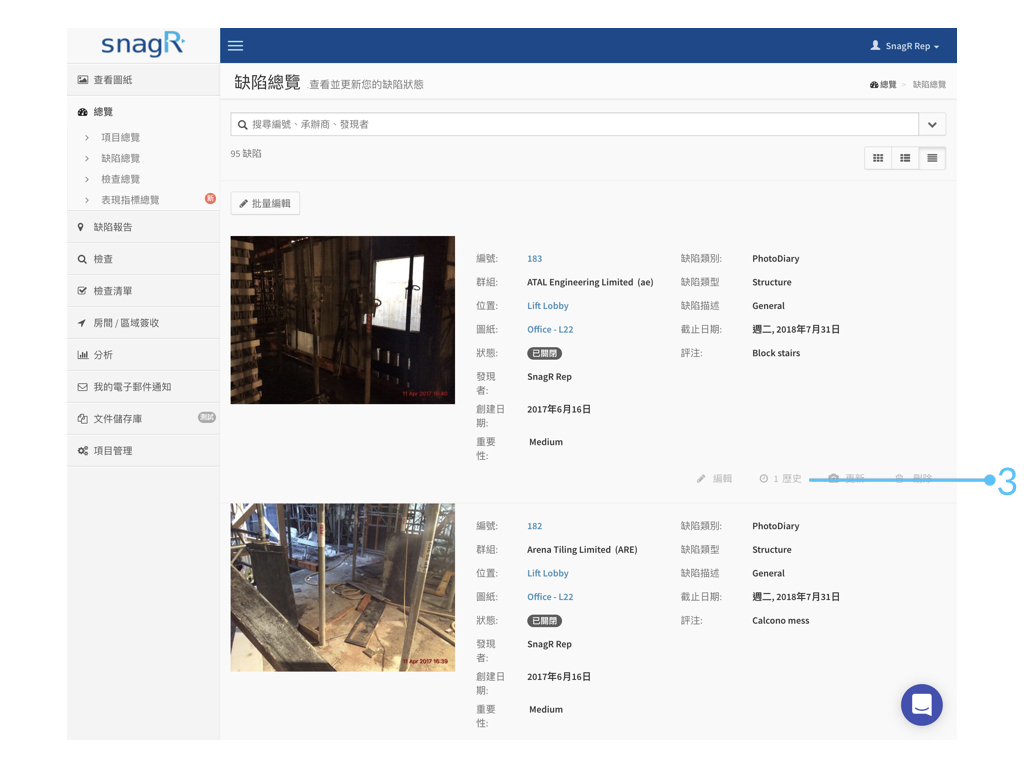Switch to detailed rows view icon
This screenshot has width=1024, height=768.
[x=932, y=158]
